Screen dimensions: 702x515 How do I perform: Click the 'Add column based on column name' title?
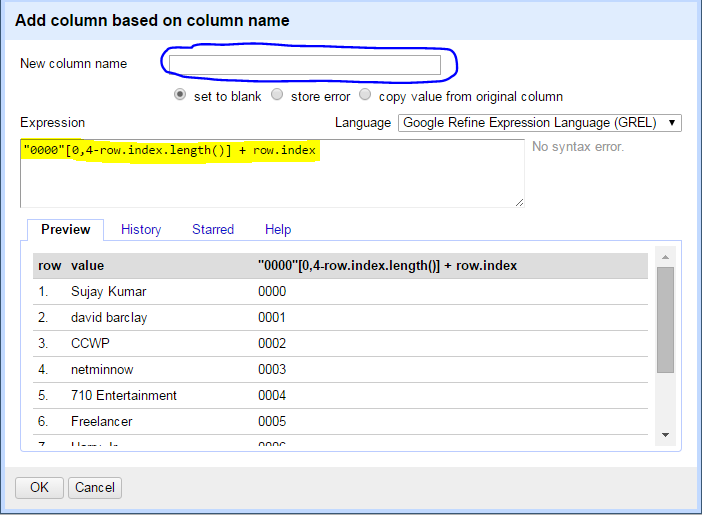coord(152,21)
